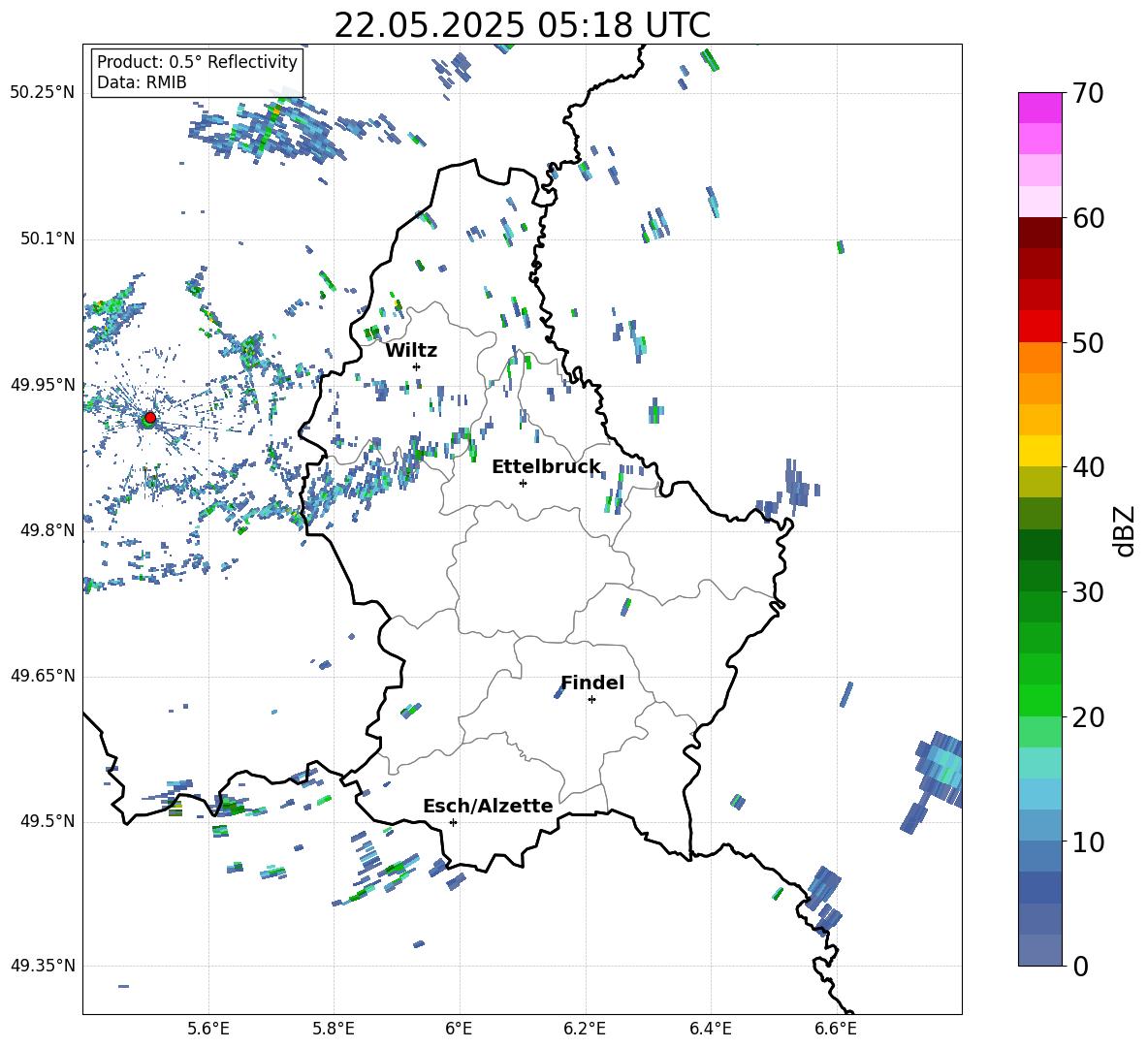Click 'Product: 0.5° Reflectivity' legend text

tap(197, 62)
